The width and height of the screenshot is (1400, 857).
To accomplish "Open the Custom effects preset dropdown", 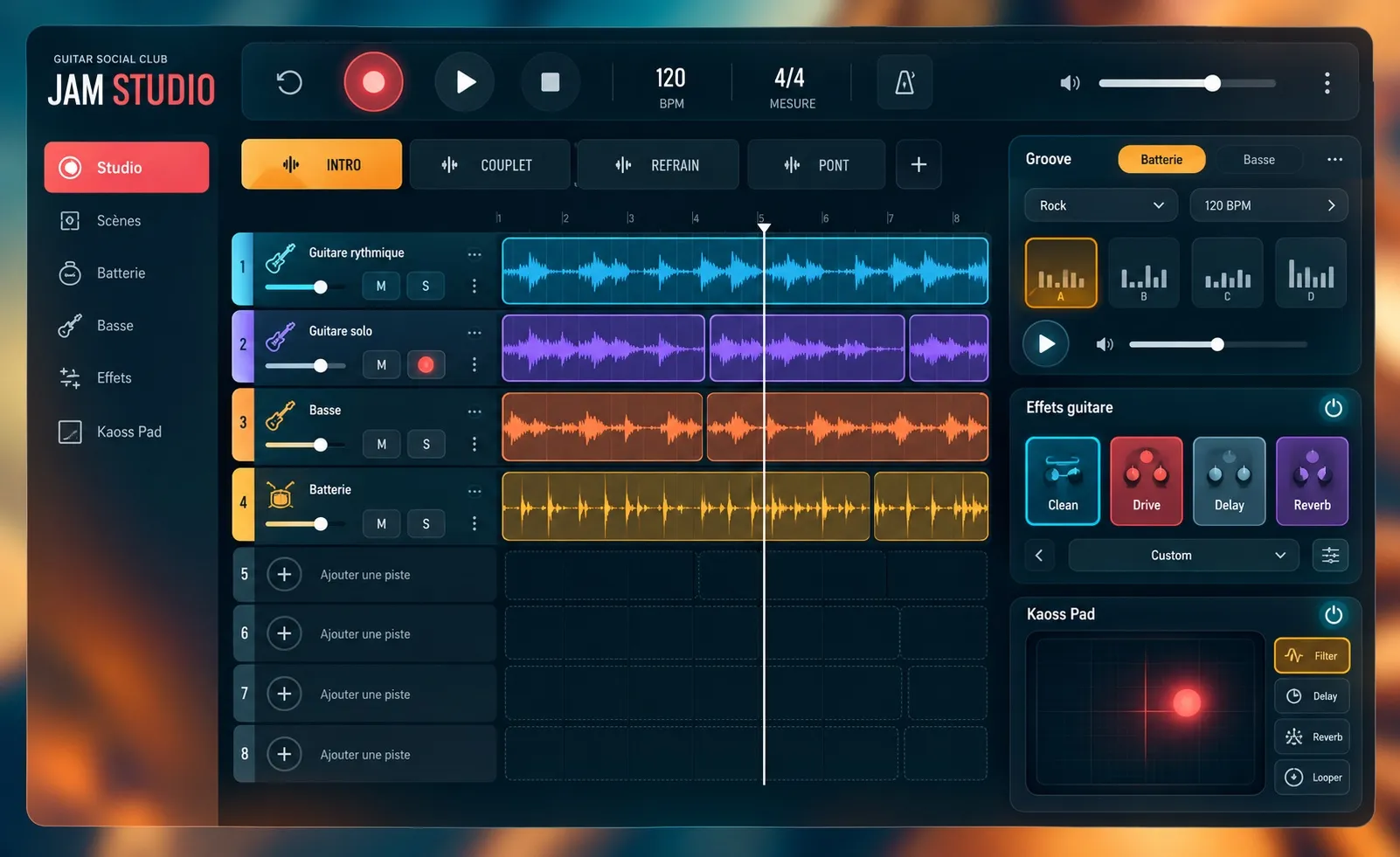I will (1184, 556).
